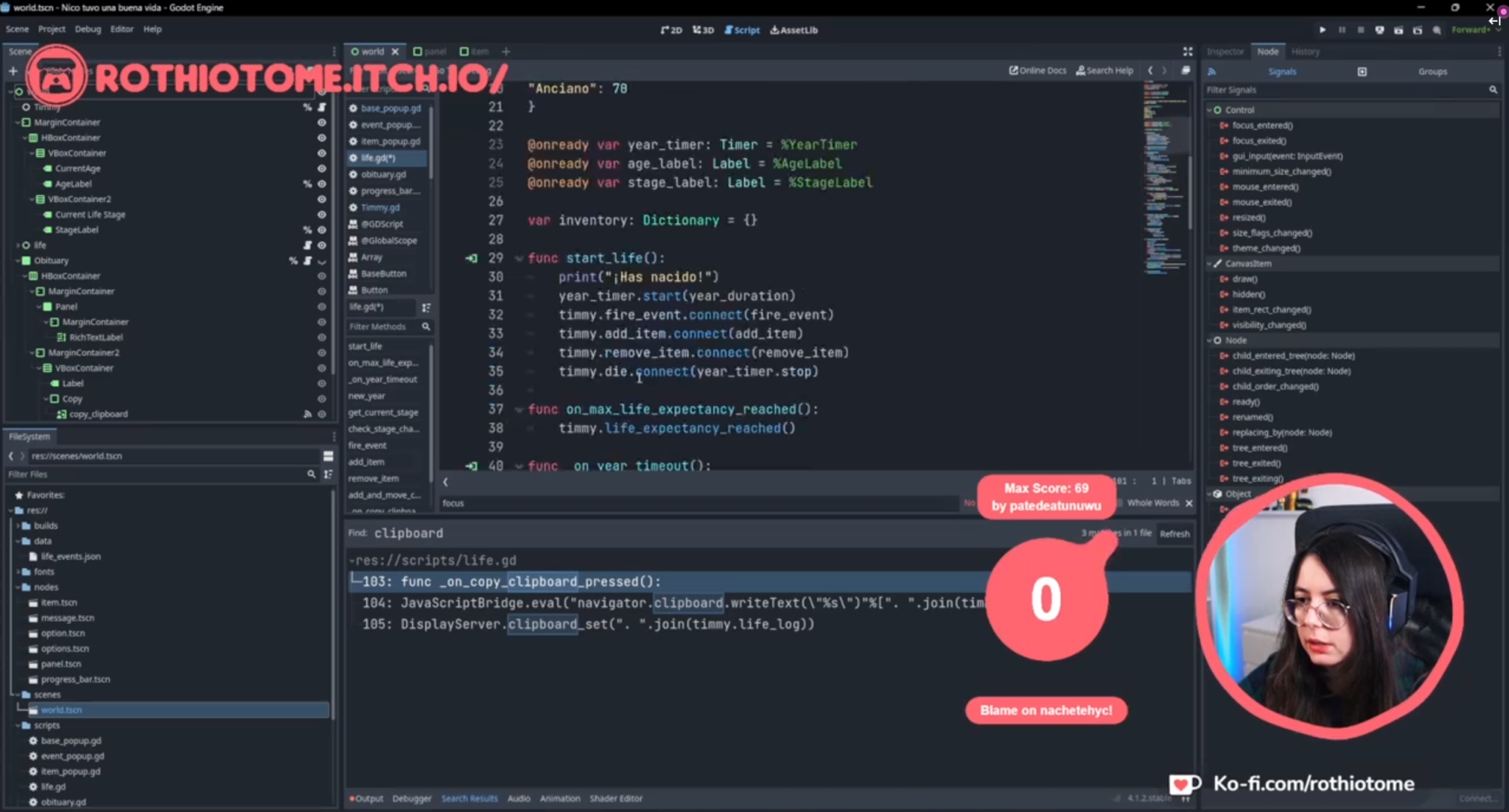Open the script attached to Timmy
The width and height of the screenshot is (1509, 812).
(321, 107)
